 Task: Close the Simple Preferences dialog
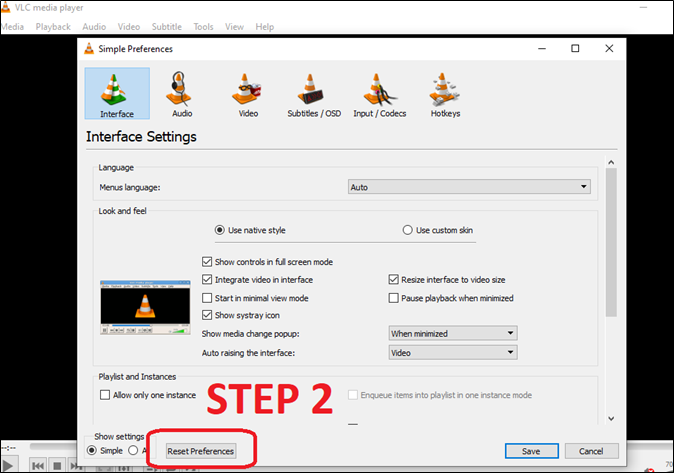[609, 48]
